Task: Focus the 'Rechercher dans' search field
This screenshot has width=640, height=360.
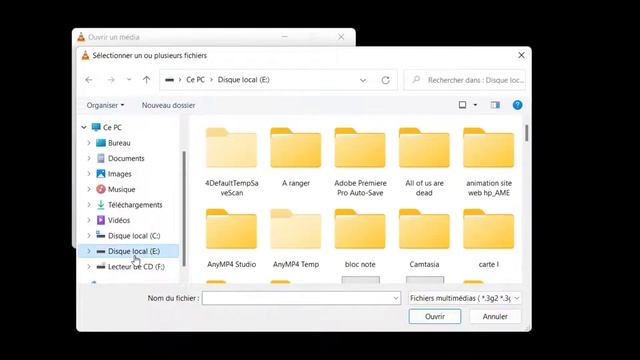Action: pos(465,80)
